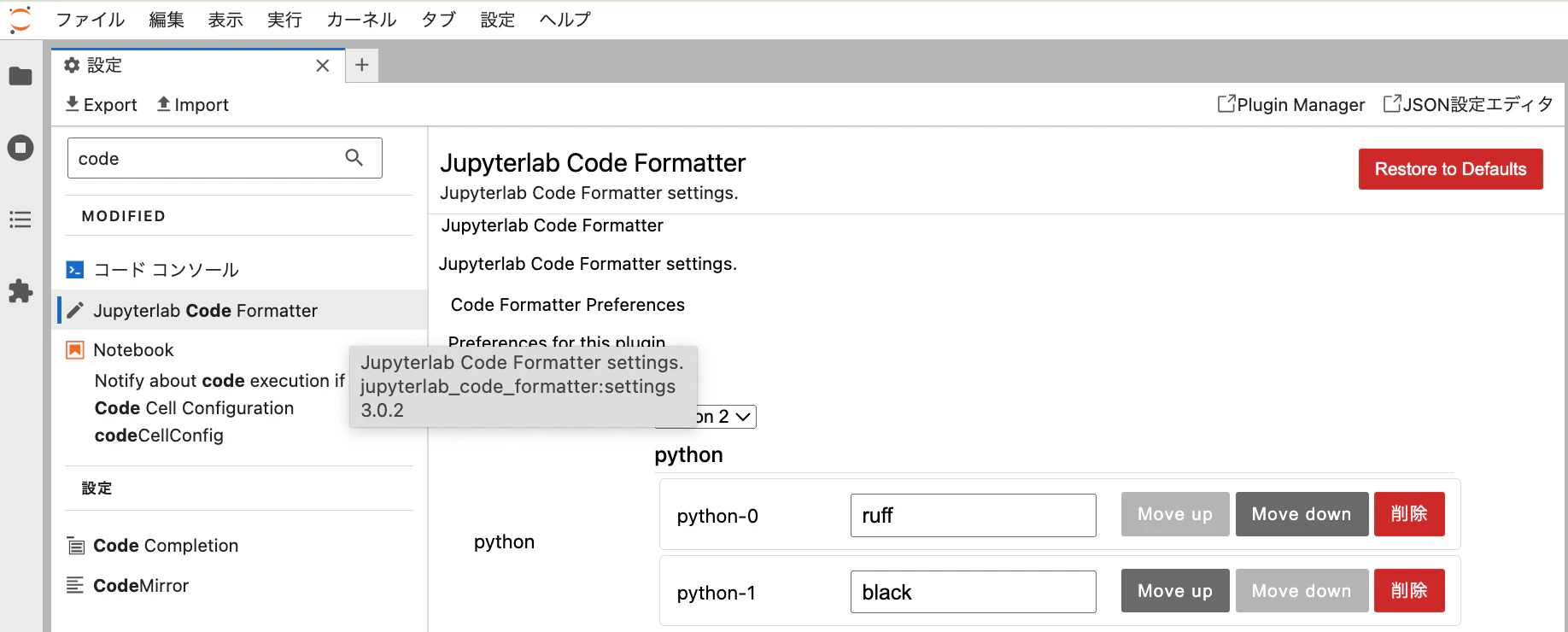Open running terminals and kernels sidebar icon

point(20,148)
